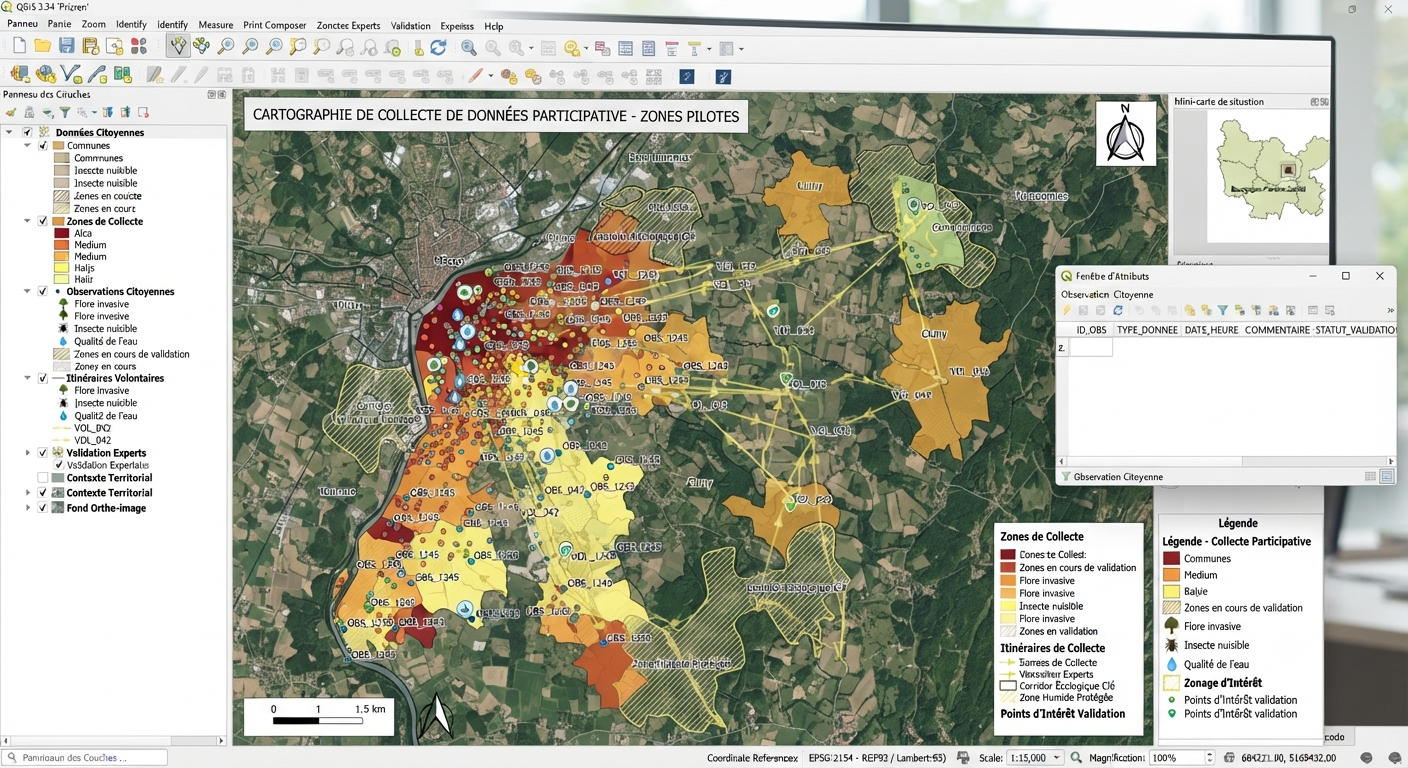Viewport: 1408px width, 768px height.
Task: Uncheck the Validation Expertales sublayer checkbox
Action: click(58, 465)
